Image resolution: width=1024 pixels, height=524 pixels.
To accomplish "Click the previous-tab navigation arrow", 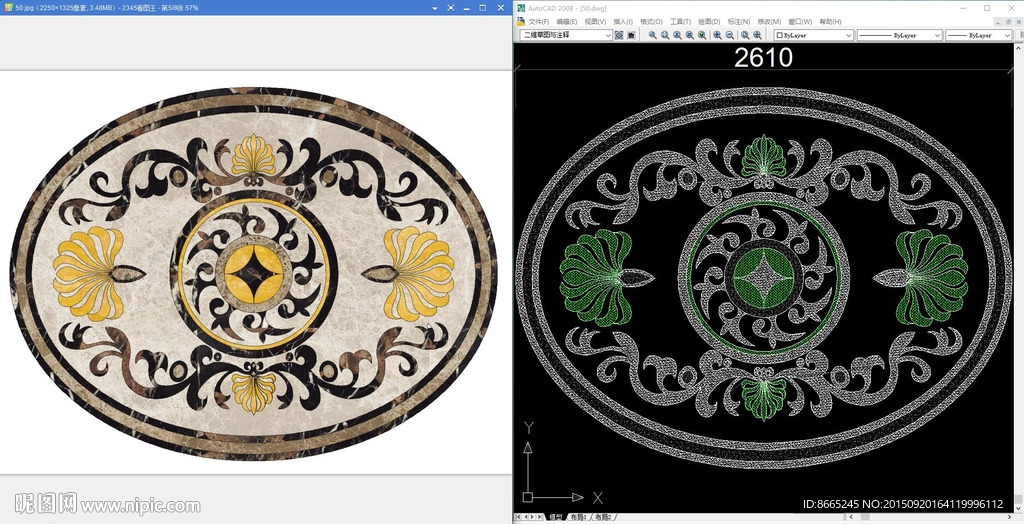I will click(526, 517).
